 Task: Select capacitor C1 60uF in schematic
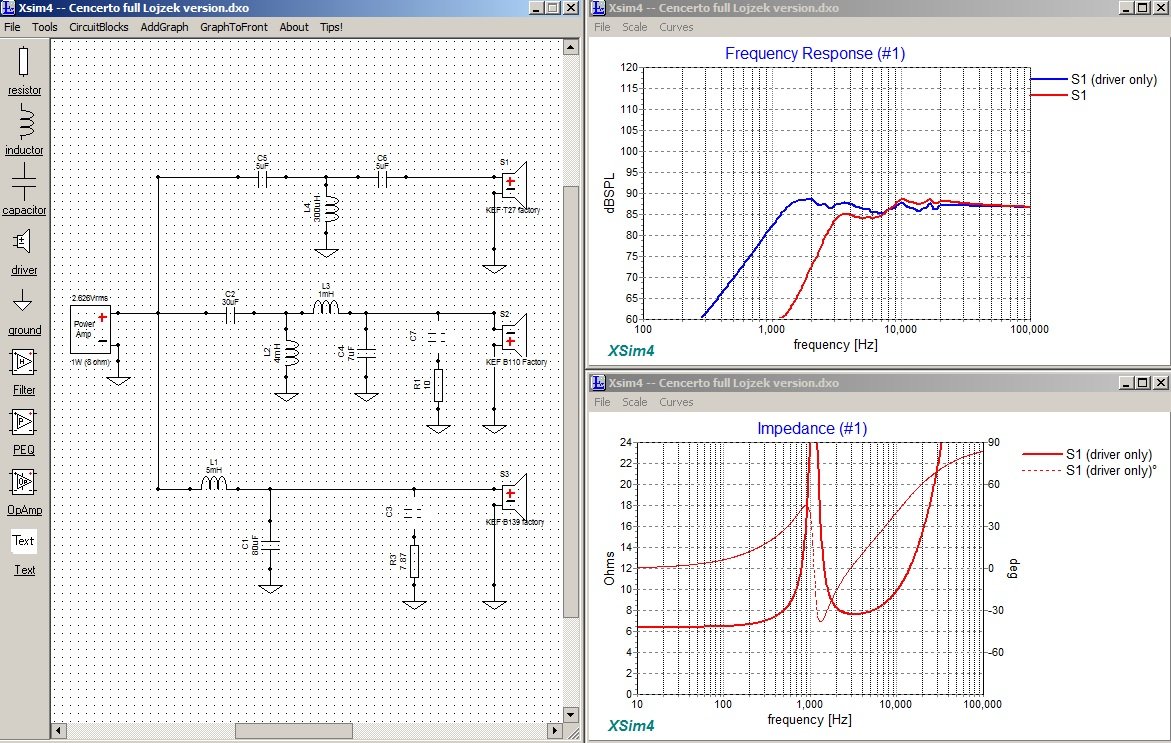270,544
